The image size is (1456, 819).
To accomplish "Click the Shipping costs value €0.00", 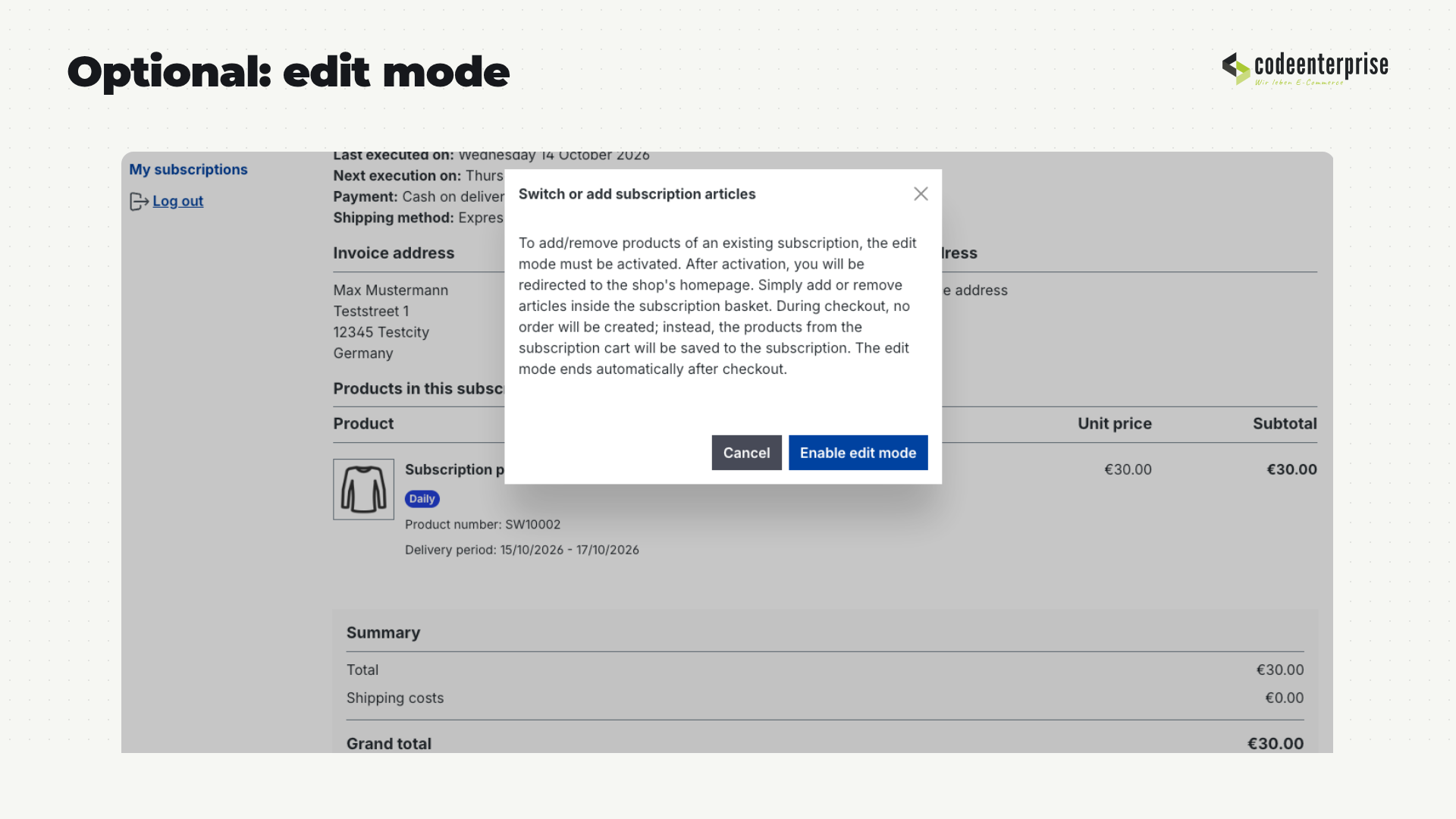I will [x=1285, y=698].
